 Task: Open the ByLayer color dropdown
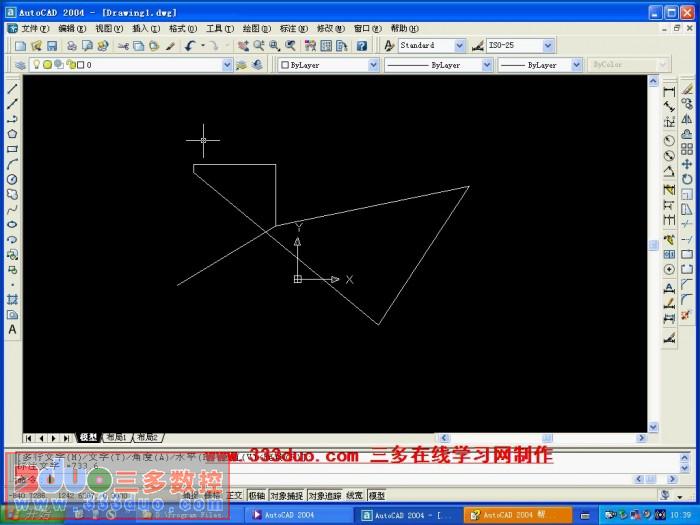click(x=374, y=65)
